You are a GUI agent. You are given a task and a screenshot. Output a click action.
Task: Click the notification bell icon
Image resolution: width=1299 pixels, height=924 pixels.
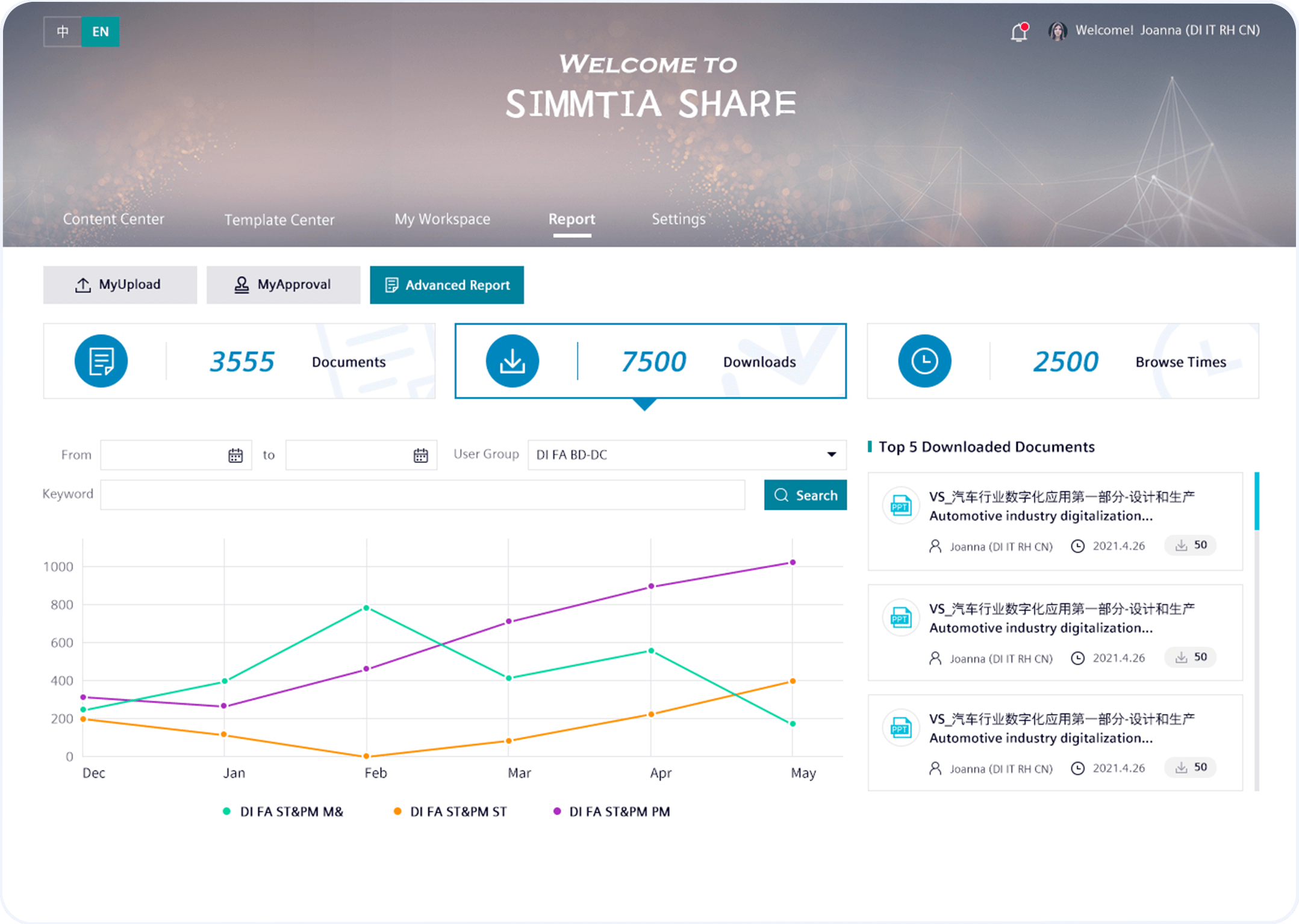click(x=1019, y=31)
